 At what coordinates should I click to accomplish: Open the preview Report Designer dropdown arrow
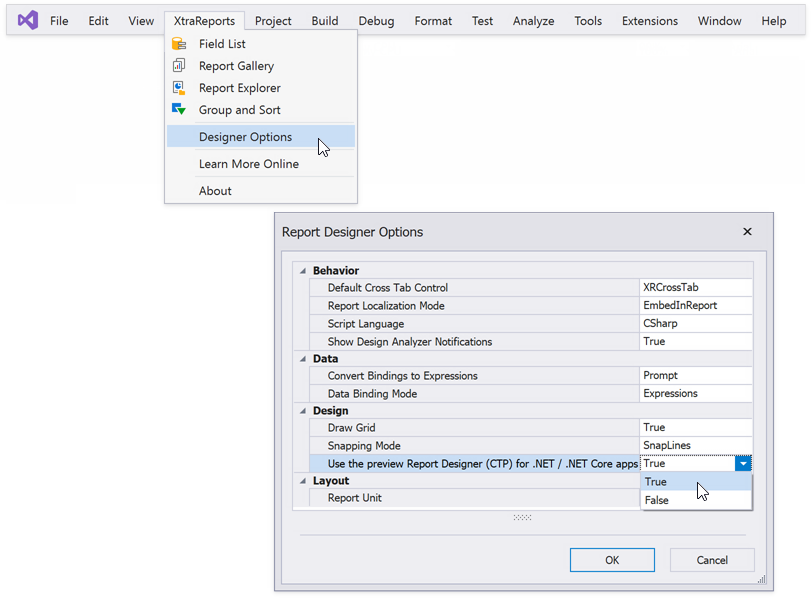[743, 463]
